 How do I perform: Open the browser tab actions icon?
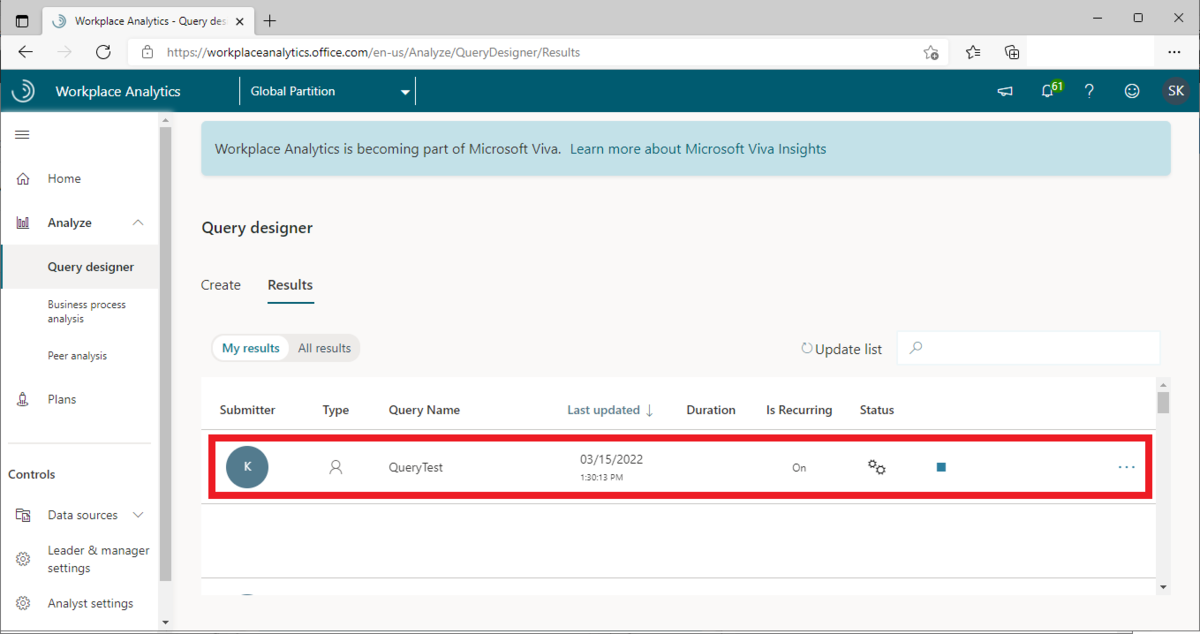click(22, 20)
